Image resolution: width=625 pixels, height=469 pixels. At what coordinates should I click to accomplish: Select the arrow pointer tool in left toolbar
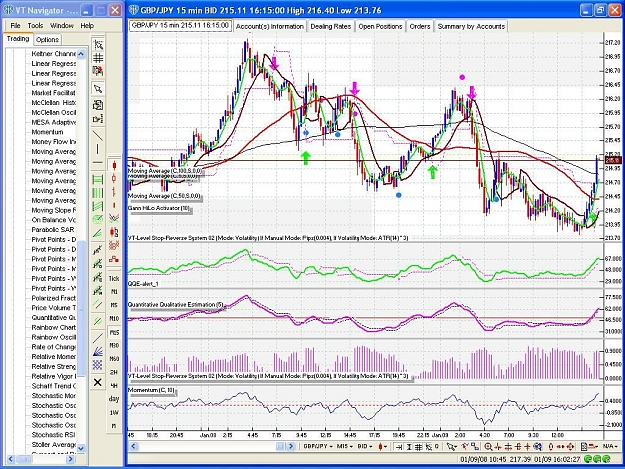tap(98, 88)
